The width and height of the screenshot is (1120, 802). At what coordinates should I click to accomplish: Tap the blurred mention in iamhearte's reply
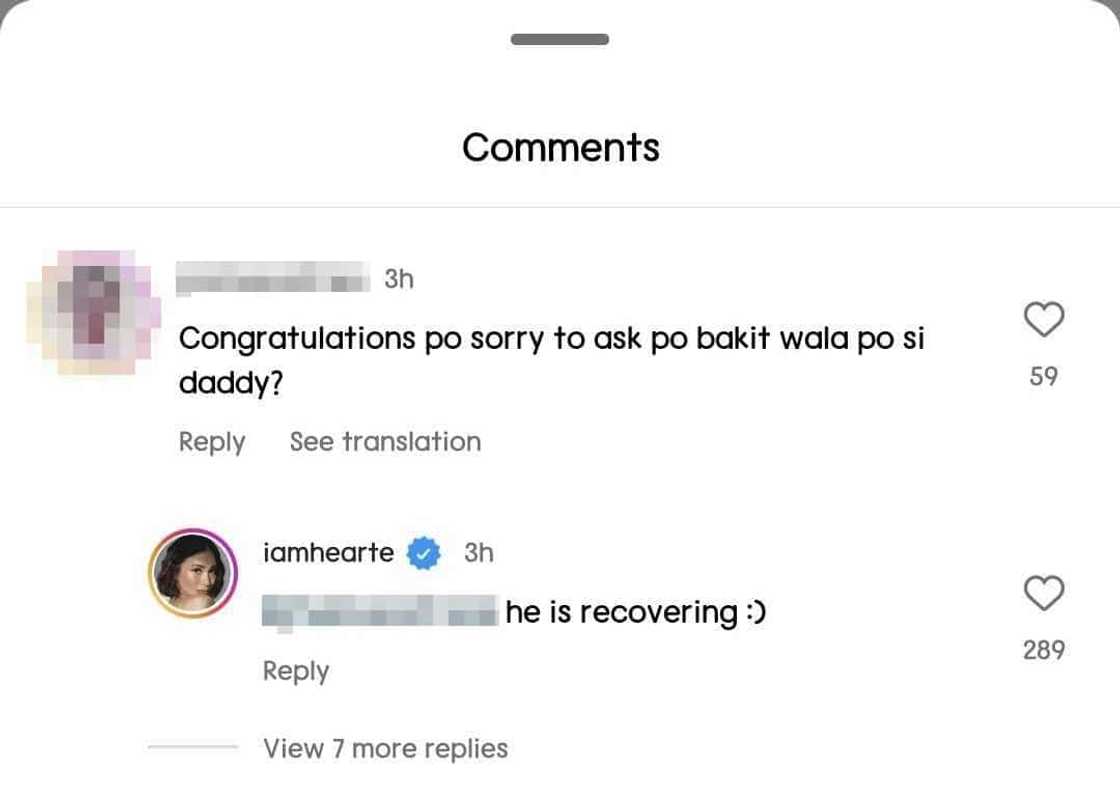coord(380,611)
